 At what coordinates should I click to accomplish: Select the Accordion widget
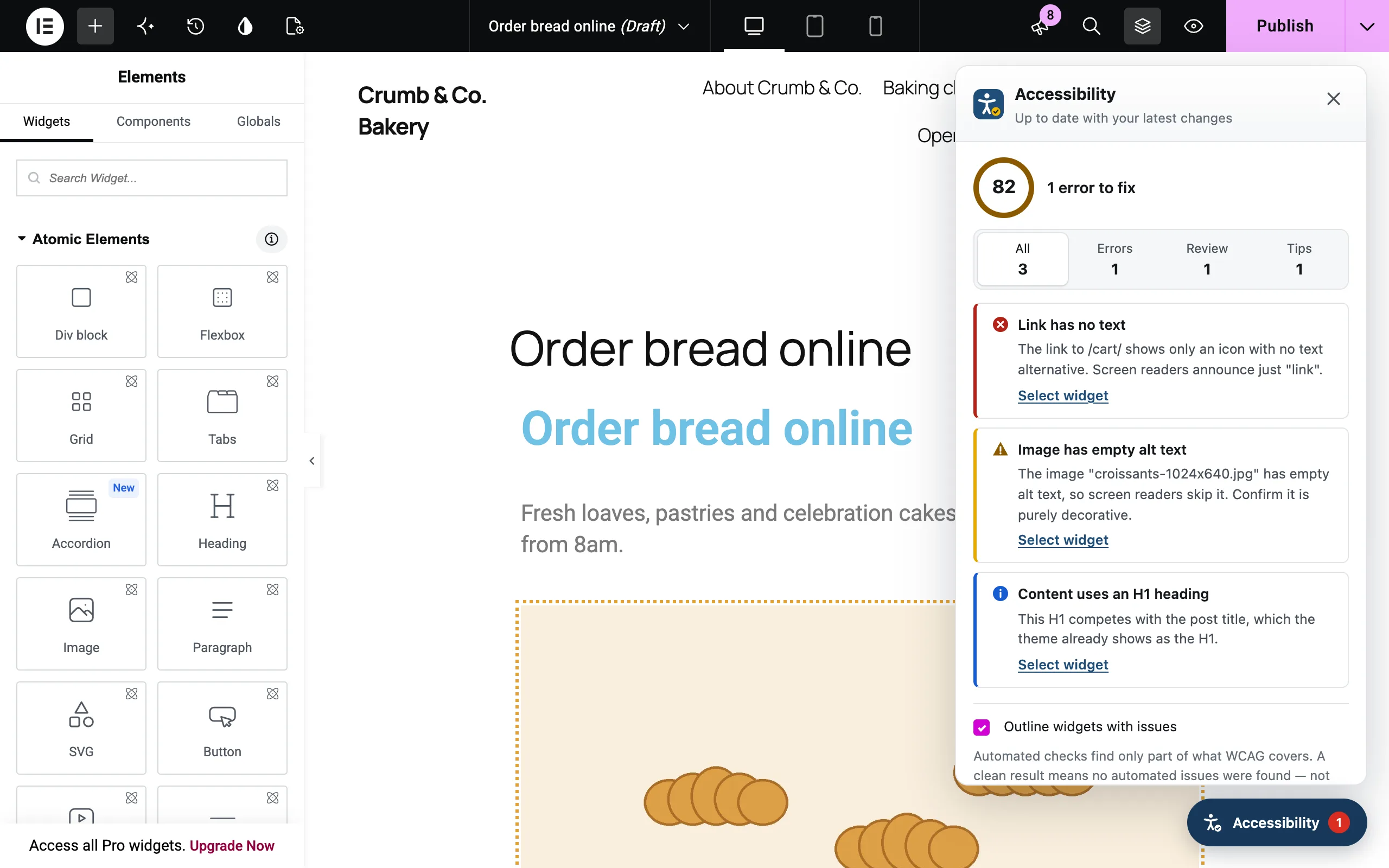pos(81,520)
